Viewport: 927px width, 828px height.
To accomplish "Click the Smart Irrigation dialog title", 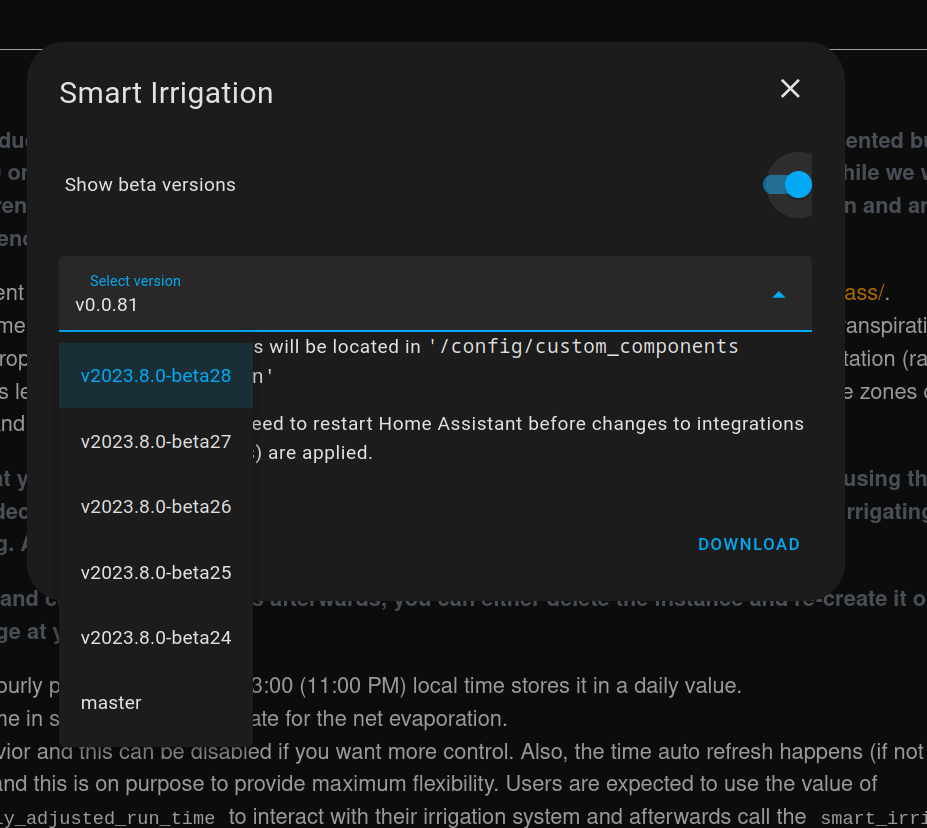I will (x=166, y=93).
